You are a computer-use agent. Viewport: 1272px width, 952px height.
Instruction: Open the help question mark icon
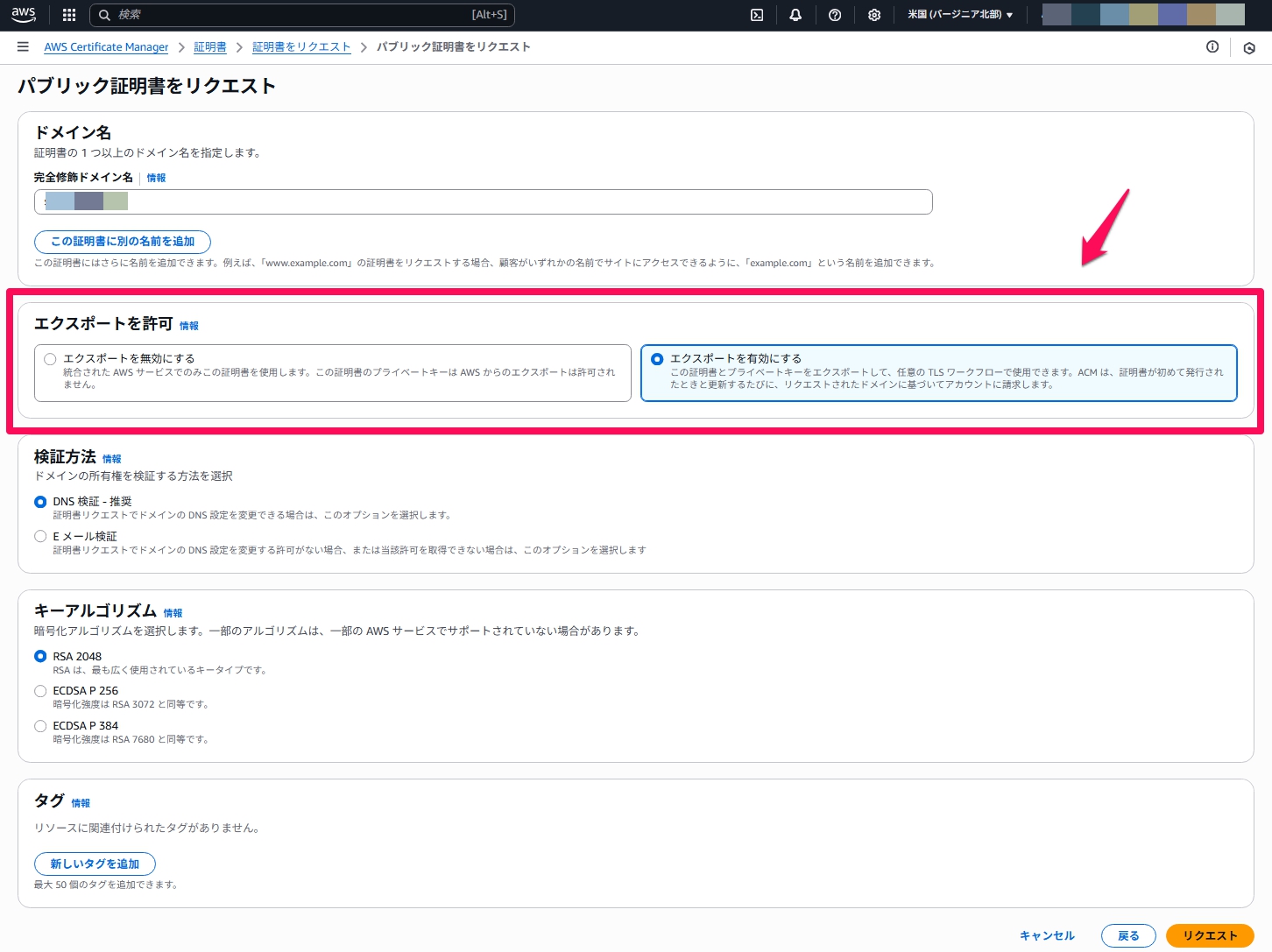click(835, 15)
